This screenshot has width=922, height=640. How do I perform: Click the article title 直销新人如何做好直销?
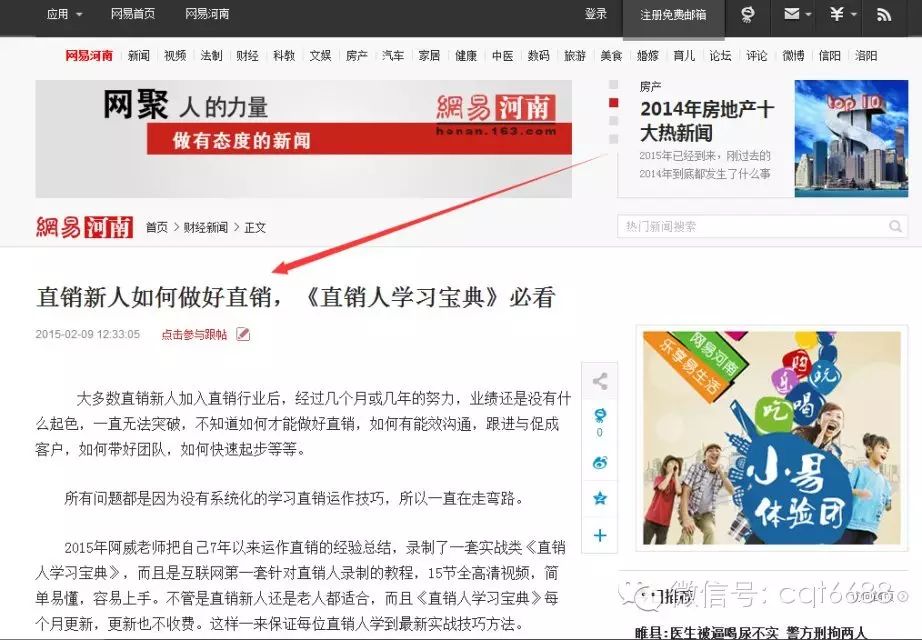[296, 297]
